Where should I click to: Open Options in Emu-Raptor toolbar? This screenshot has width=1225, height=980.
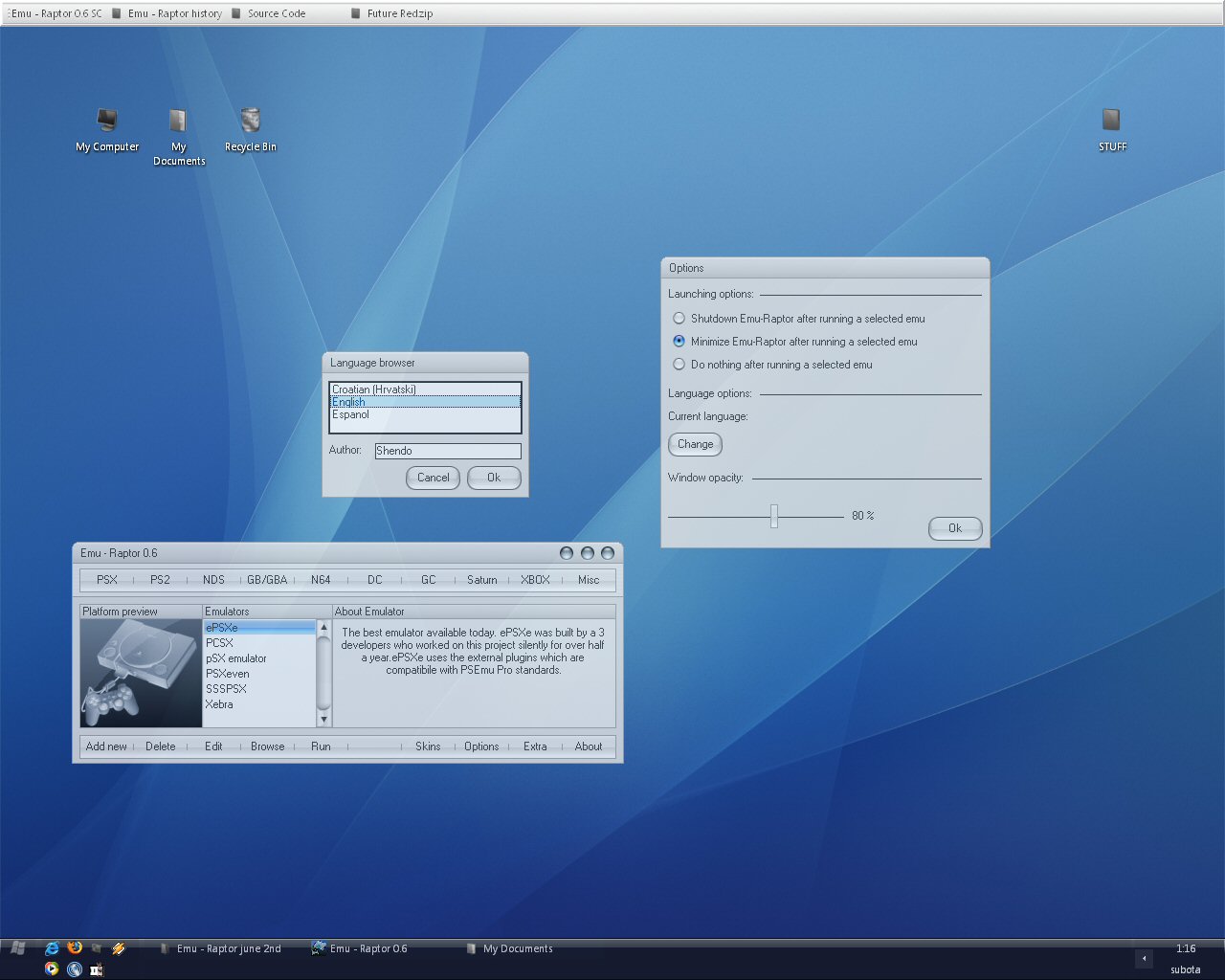tap(481, 746)
